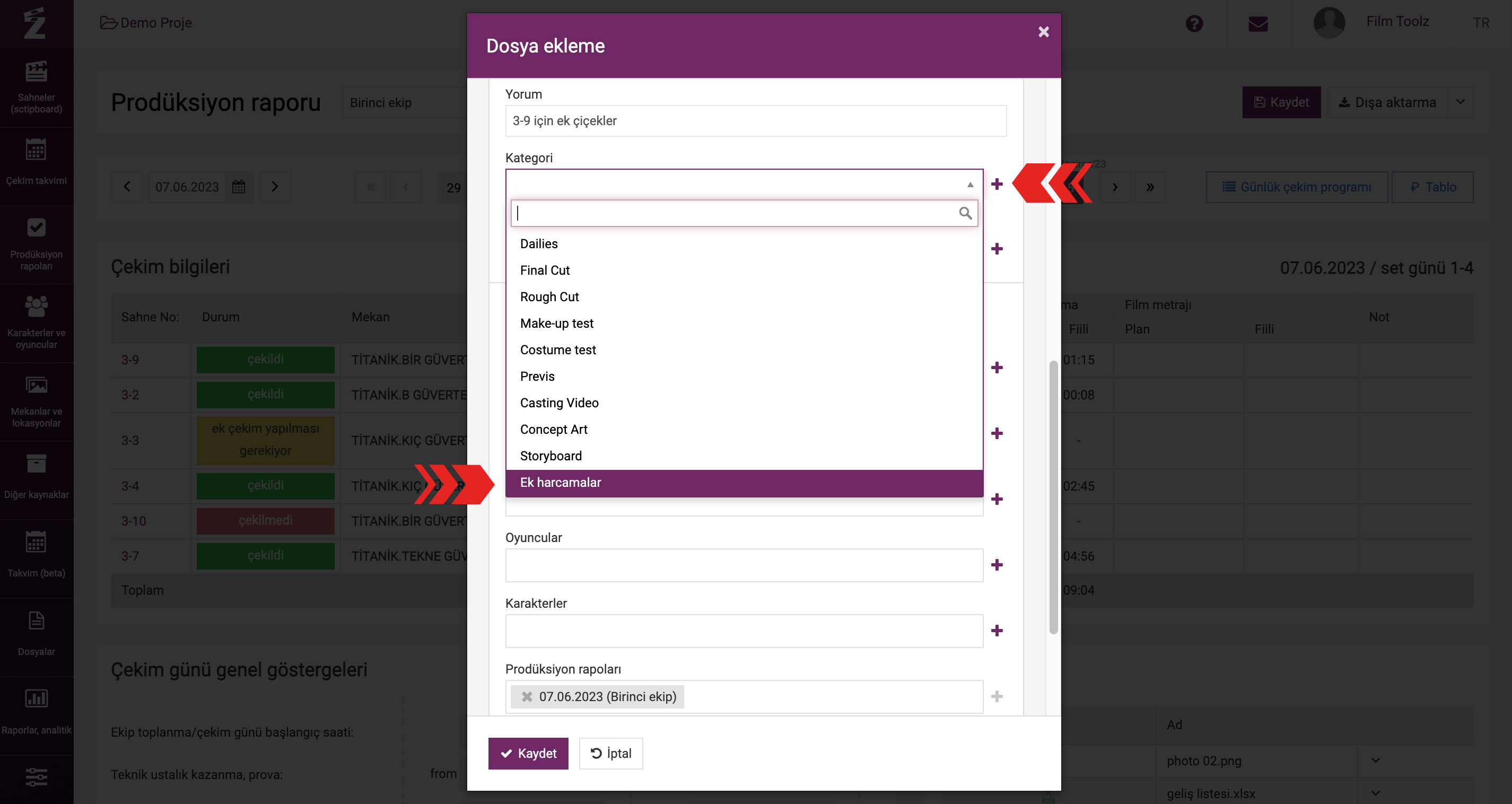
Task: Click the search magnifier in Kategori dropdown
Action: (x=965, y=213)
